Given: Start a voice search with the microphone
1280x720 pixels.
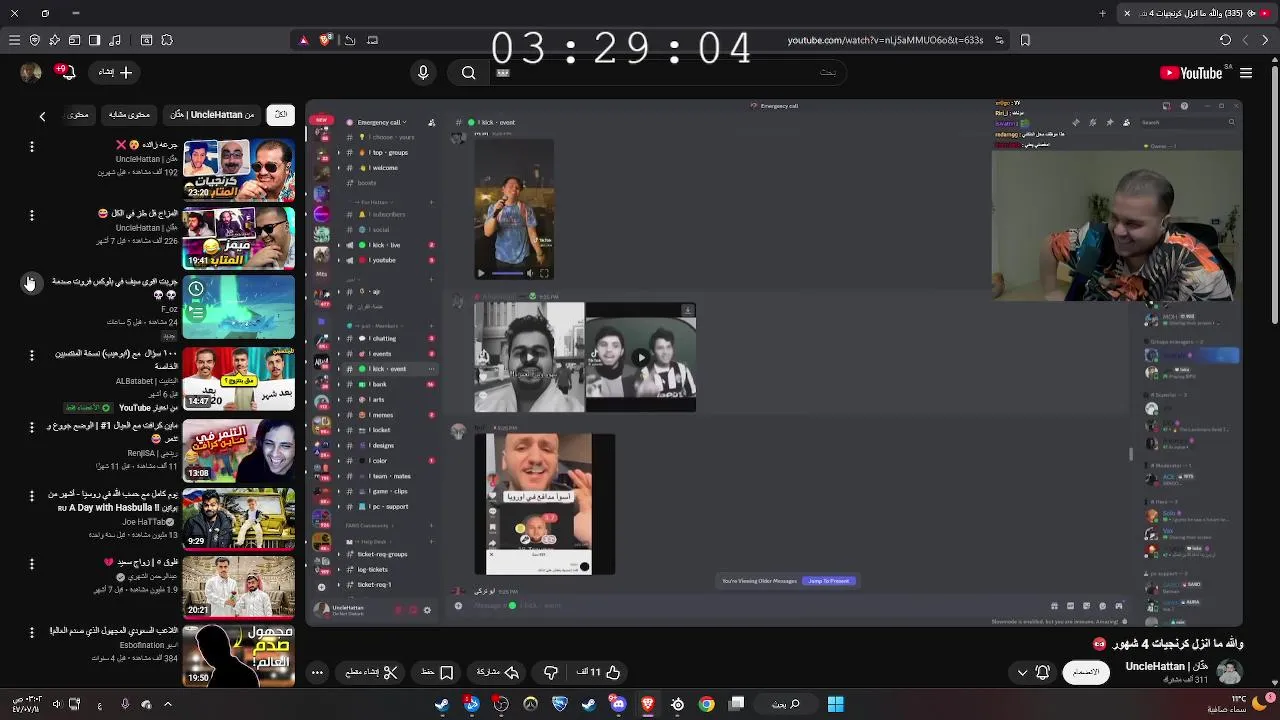Looking at the screenshot, I should pos(423,72).
